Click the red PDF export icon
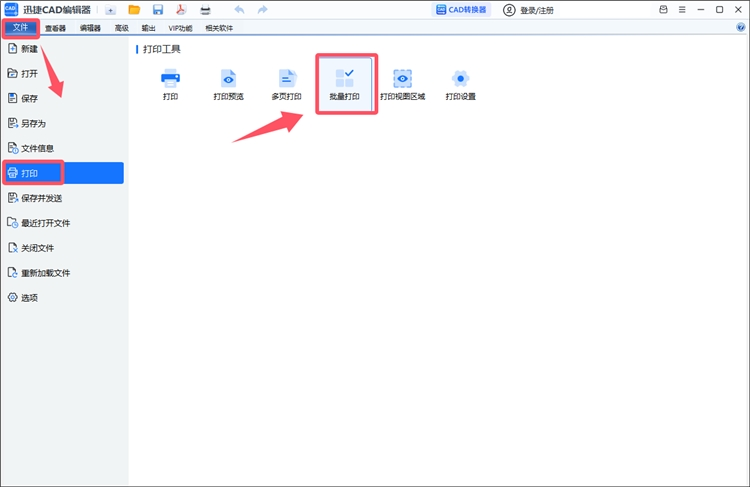This screenshot has height=487, width=750. point(182,10)
